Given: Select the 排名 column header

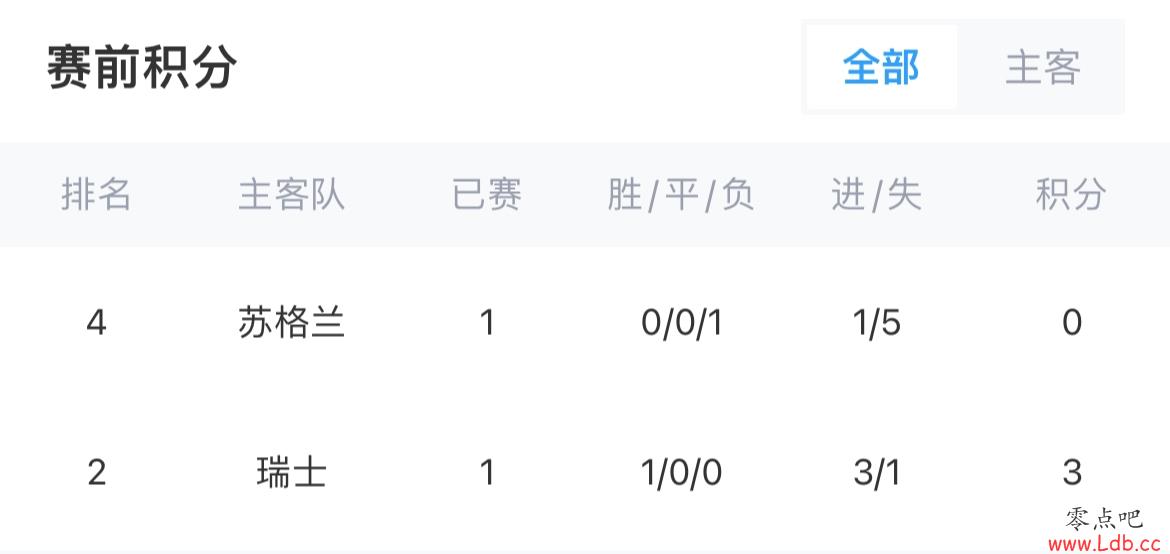Looking at the screenshot, I should (96, 195).
